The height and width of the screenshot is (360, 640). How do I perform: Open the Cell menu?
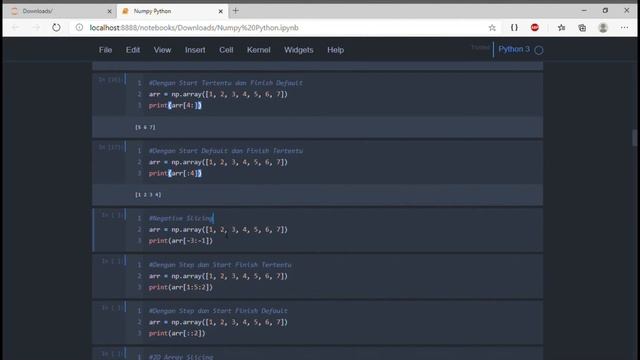(226, 50)
